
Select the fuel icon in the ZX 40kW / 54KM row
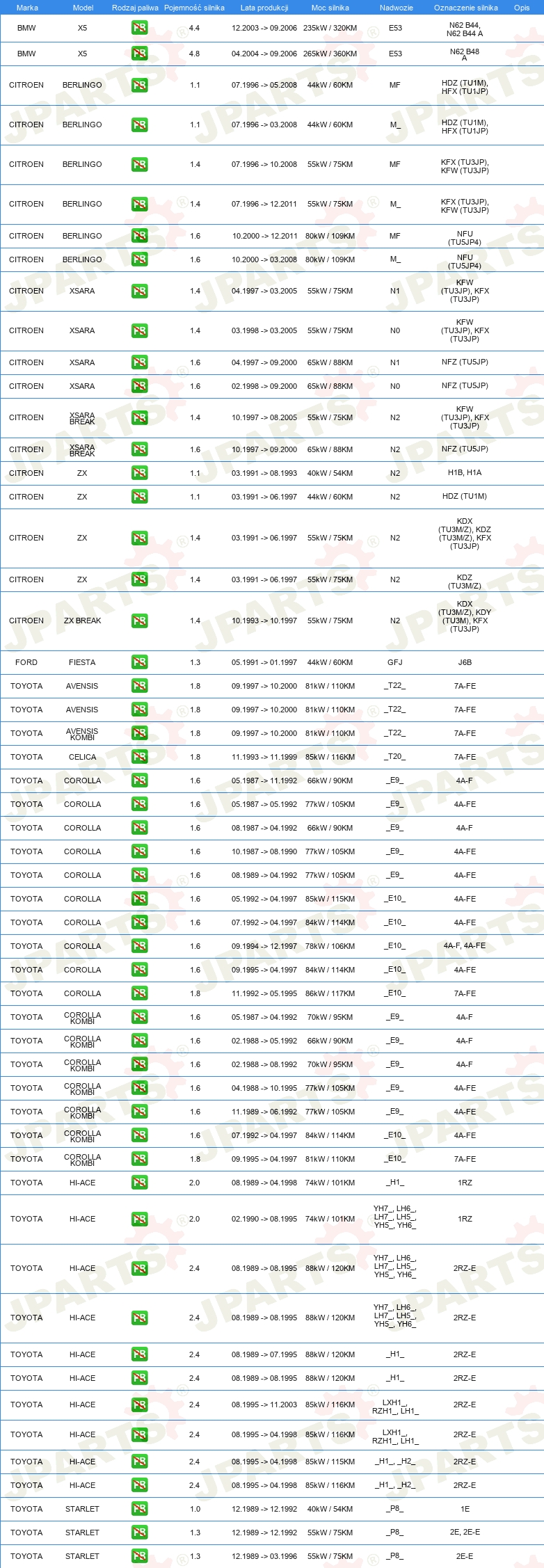click(x=139, y=473)
